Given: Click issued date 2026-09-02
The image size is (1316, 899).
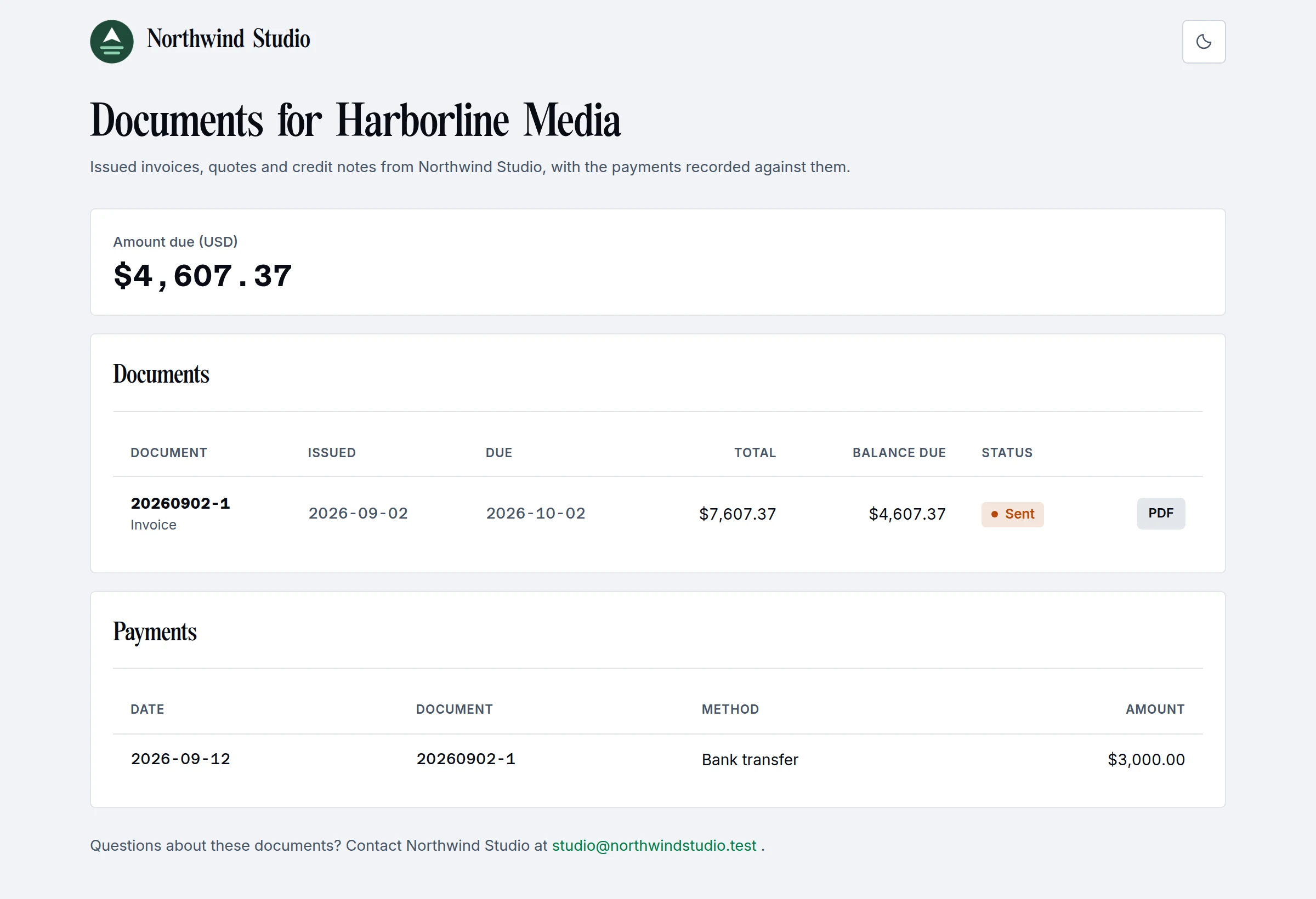Looking at the screenshot, I should point(358,513).
